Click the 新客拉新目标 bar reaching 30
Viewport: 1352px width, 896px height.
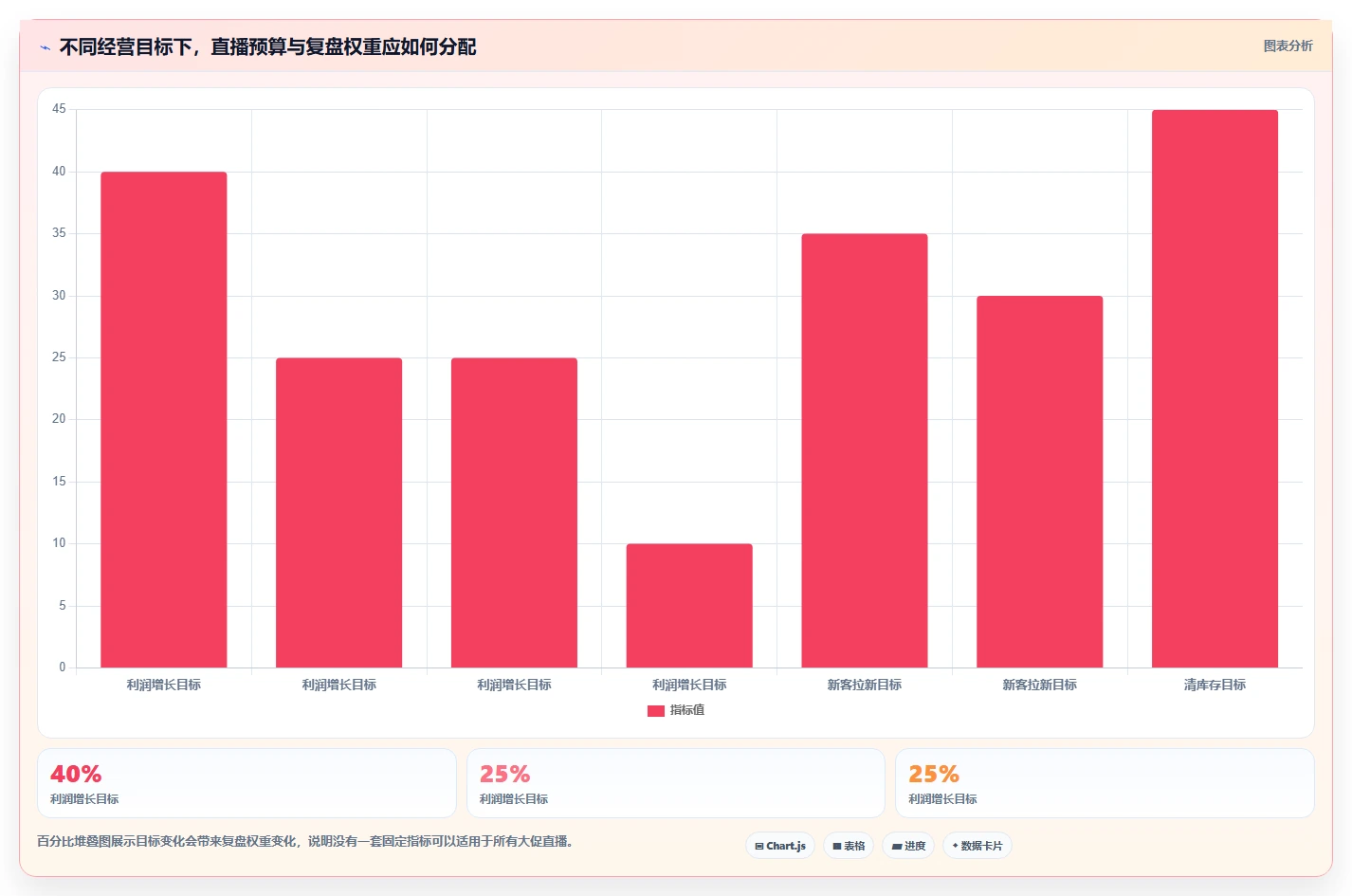tap(1040, 482)
